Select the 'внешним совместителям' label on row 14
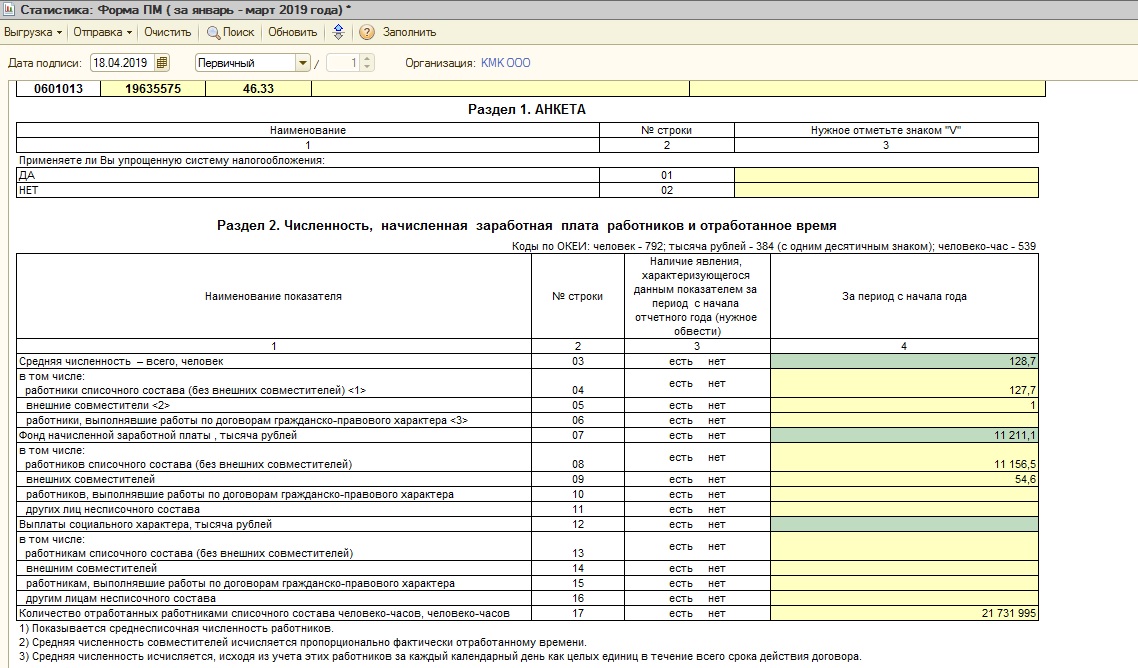This screenshot has height=668, width=1138. (x=91, y=569)
